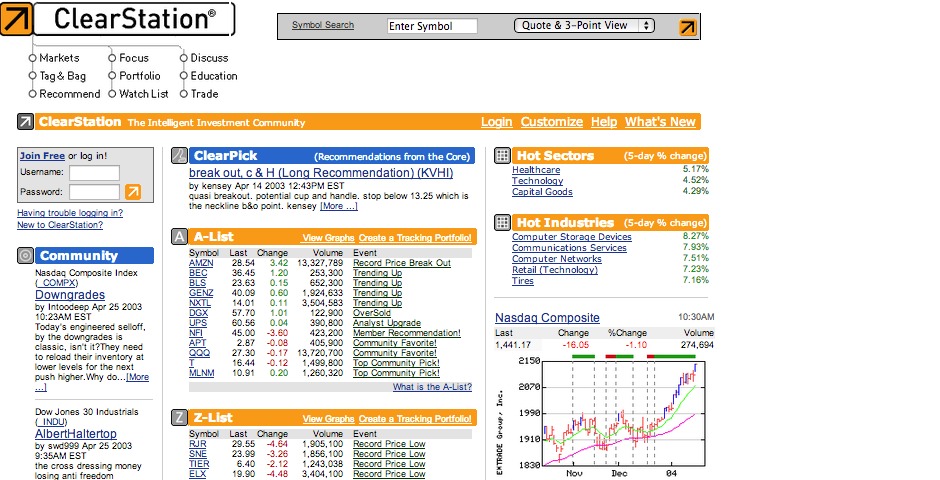Click the Help link
The width and height of the screenshot is (940, 480).
pyautogui.click(x=604, y=122)
